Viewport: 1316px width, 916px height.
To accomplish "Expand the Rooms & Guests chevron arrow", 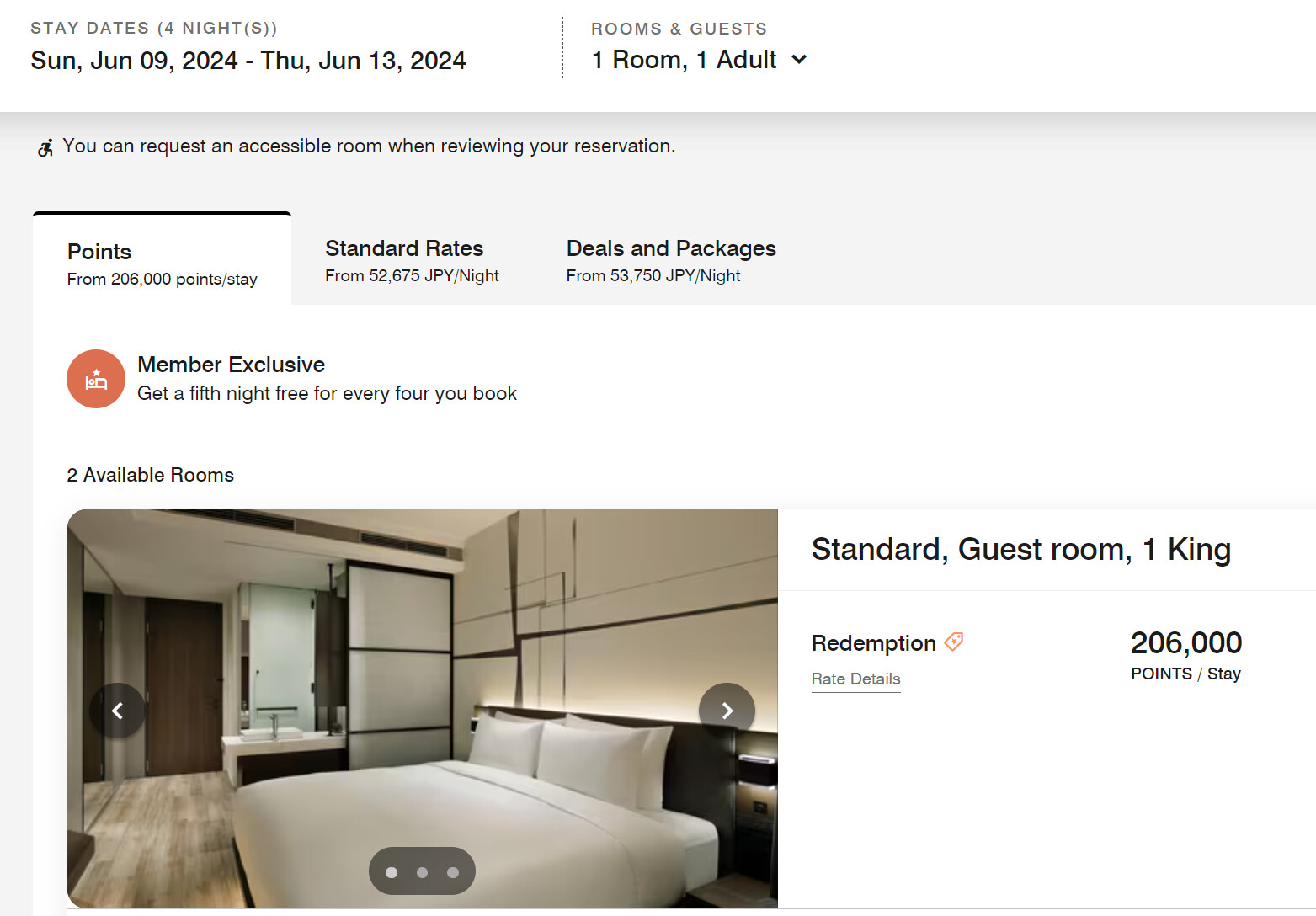I will (x=800, y=60).
